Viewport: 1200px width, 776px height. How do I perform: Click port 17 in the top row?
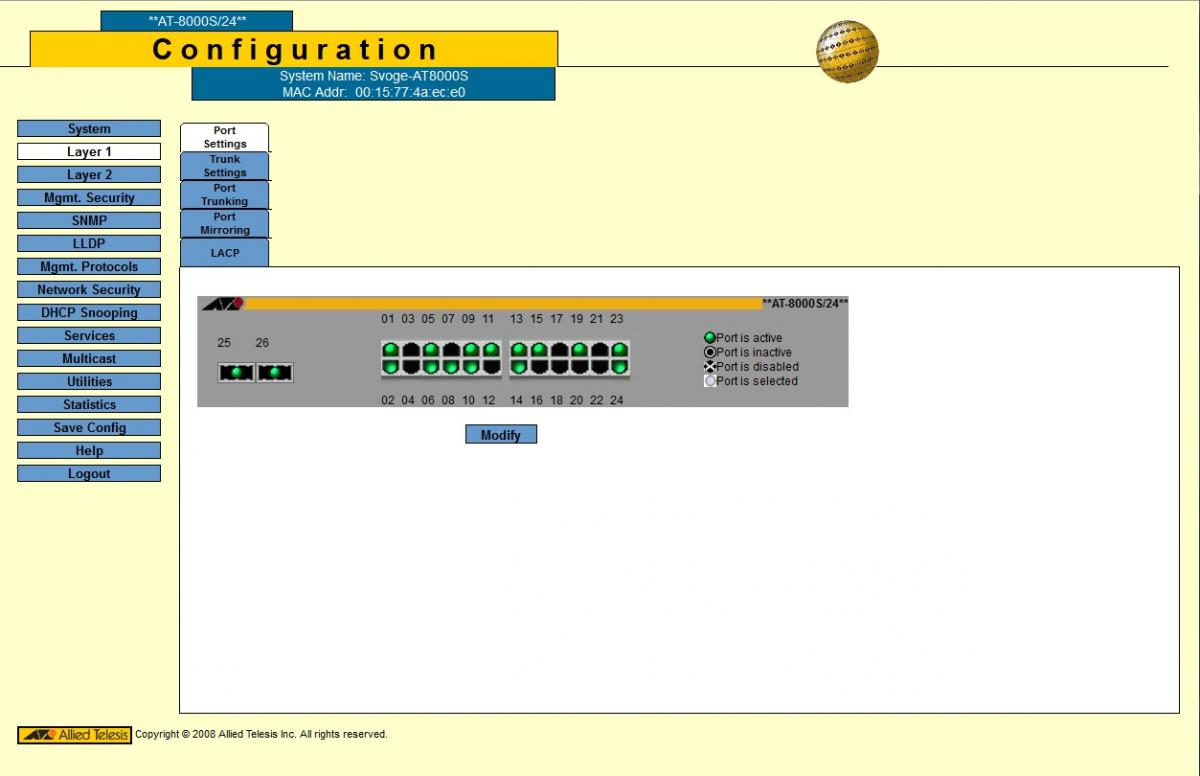(x=559, y=350)
